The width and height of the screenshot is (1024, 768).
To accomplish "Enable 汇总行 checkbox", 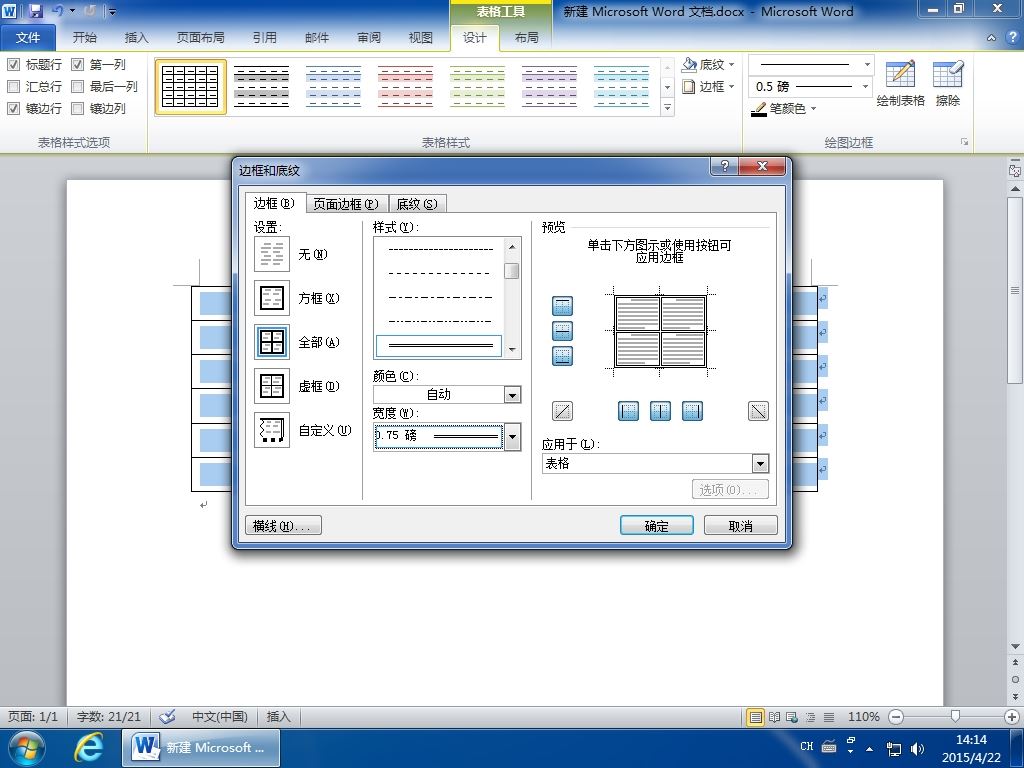I will coord(13,86).
